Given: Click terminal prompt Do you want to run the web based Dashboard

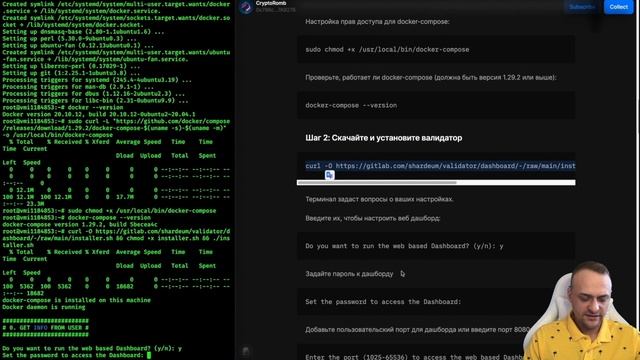Looking at the screenshot, I should (x=92, y=348).
